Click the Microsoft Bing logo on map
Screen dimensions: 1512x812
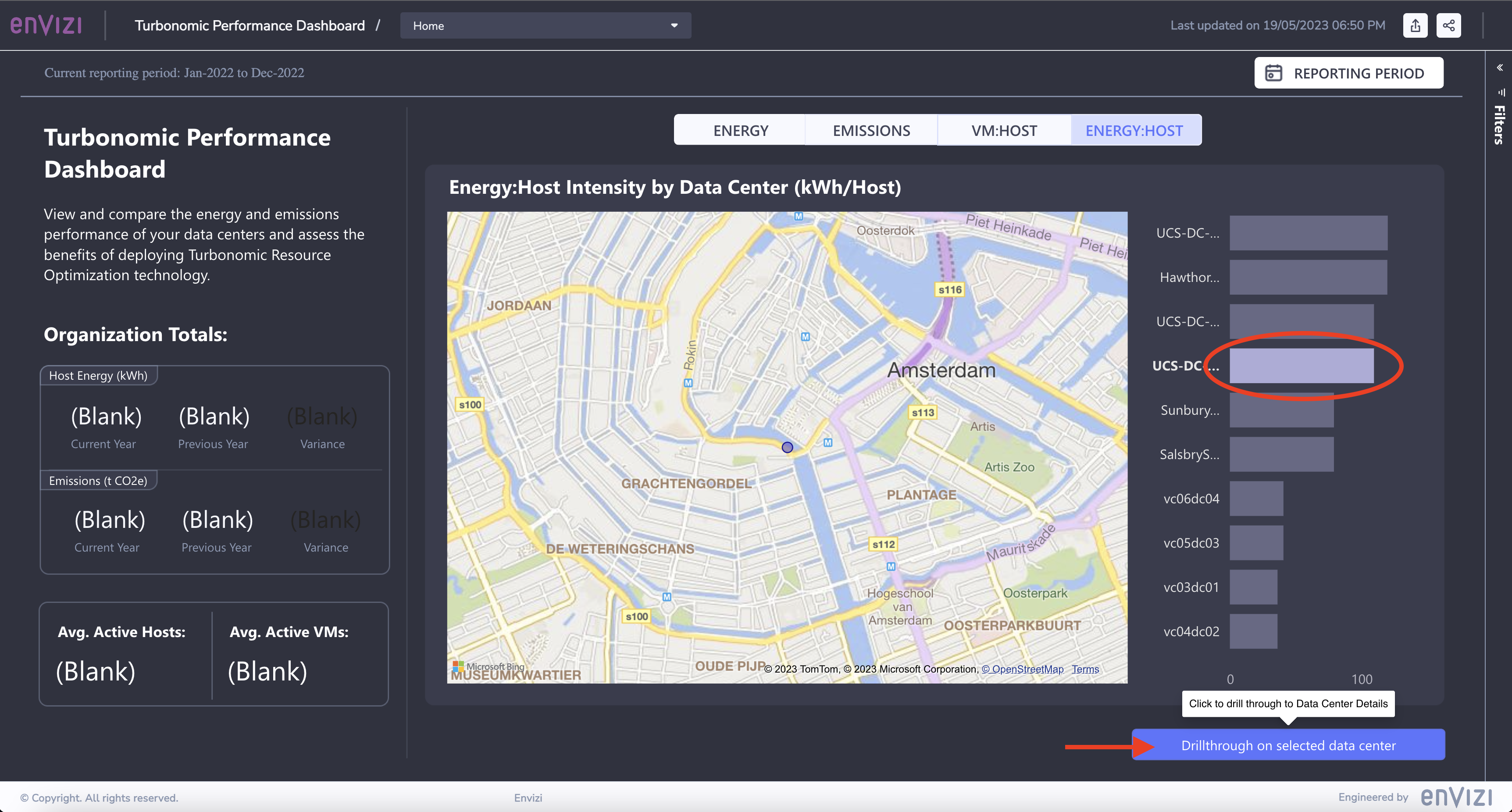click(x=489, y=666)
